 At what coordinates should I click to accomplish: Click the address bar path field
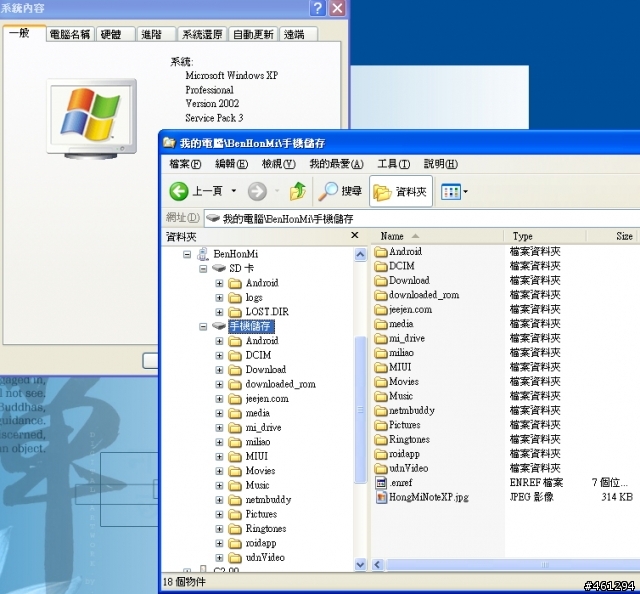[422, 219]
